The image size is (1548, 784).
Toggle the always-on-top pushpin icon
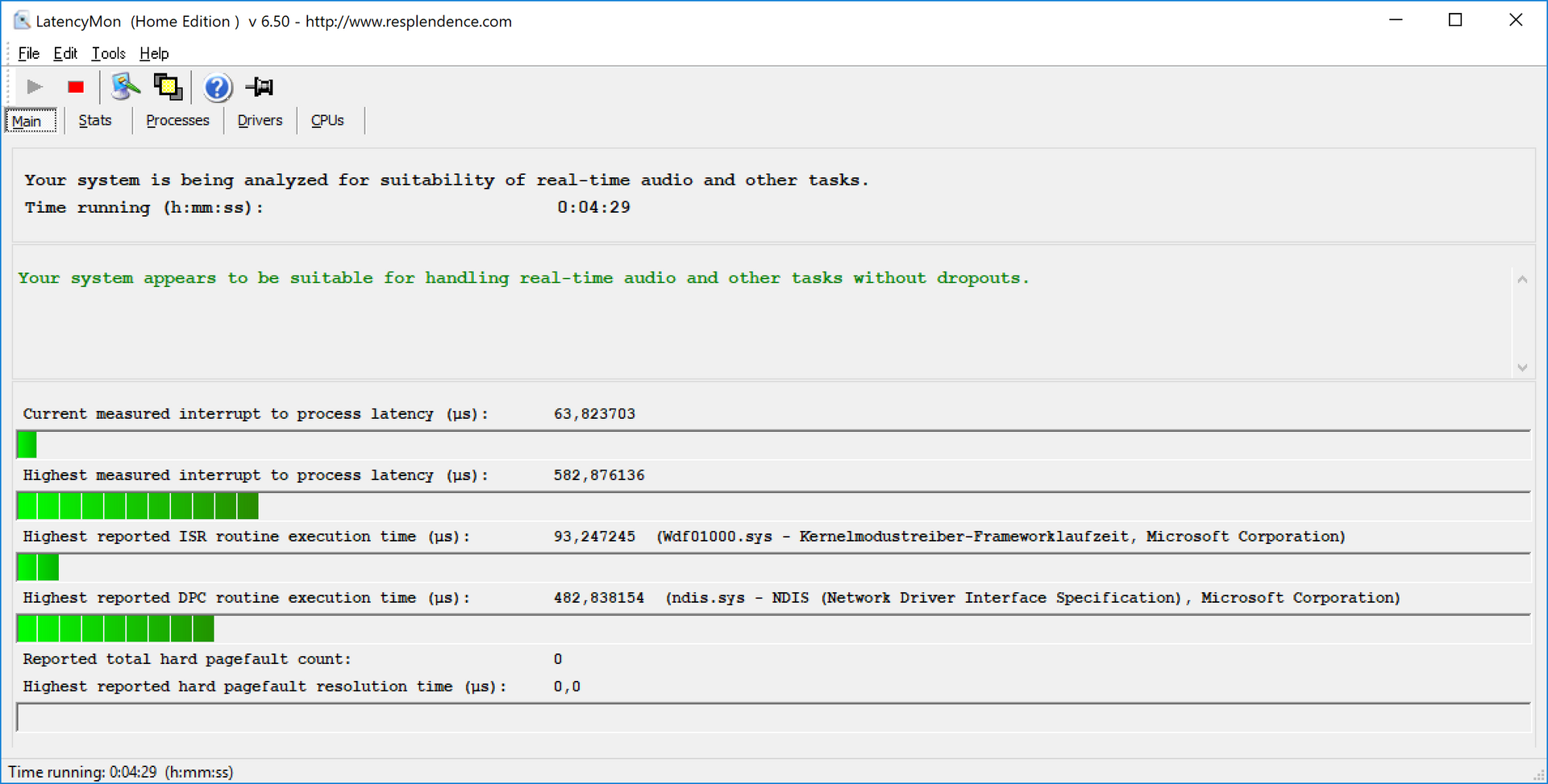pos(260,87)
